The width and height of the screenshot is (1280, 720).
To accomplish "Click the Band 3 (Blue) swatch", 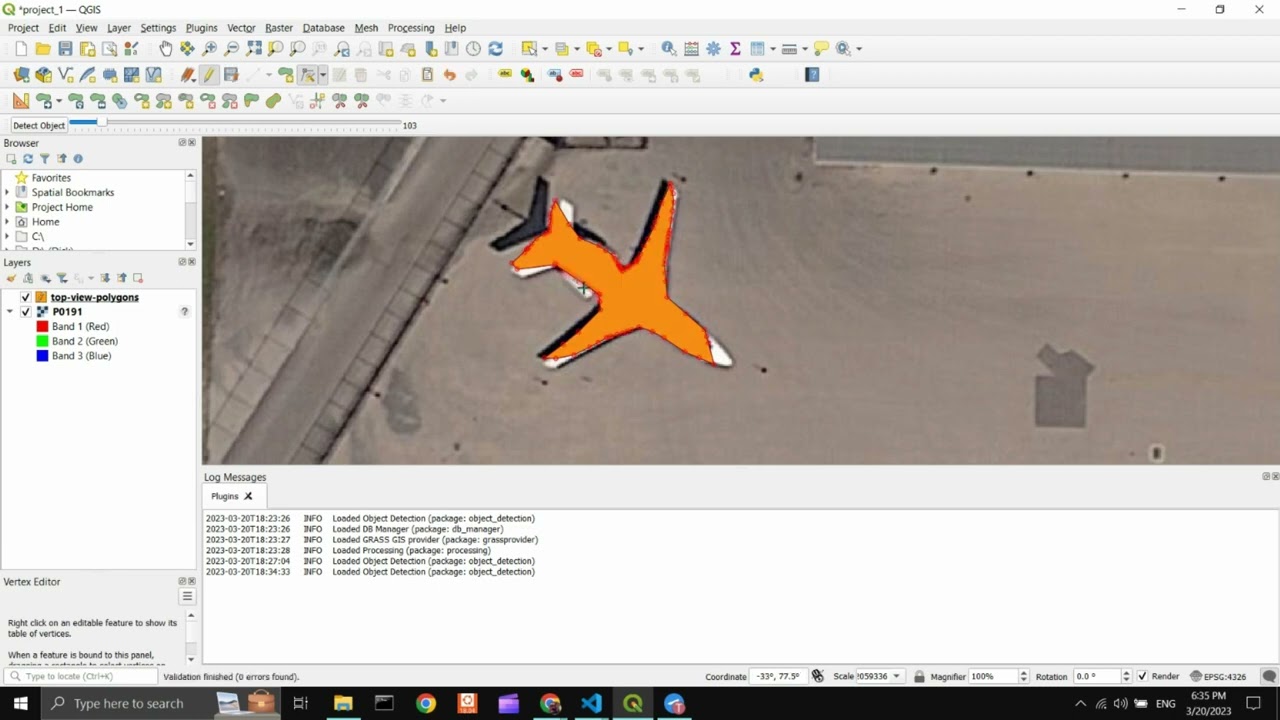I will pos(42,356).
